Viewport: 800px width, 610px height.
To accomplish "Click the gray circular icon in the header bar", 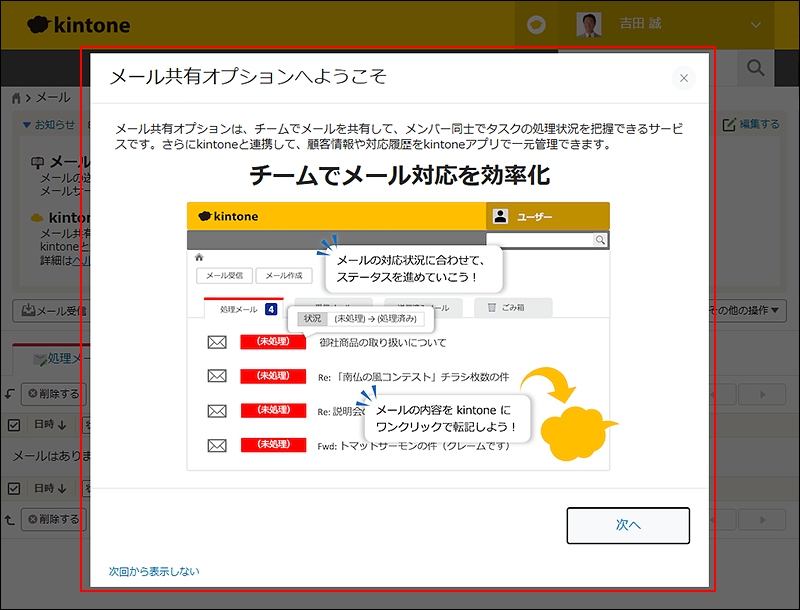I will 537,24.
